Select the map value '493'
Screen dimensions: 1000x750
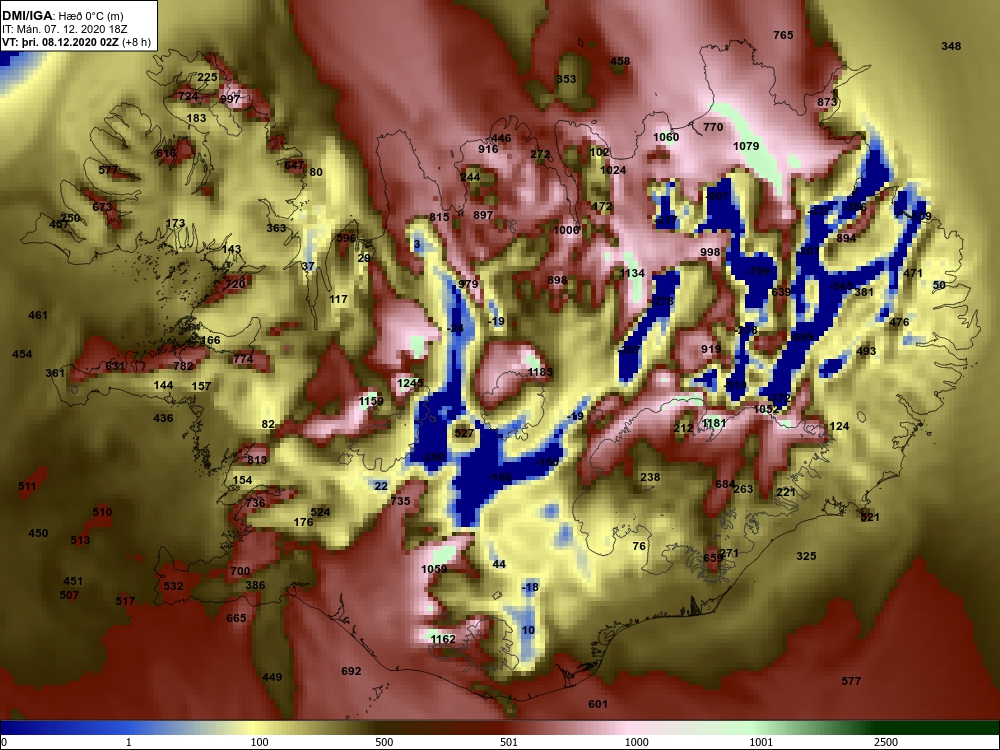point(866,351)
